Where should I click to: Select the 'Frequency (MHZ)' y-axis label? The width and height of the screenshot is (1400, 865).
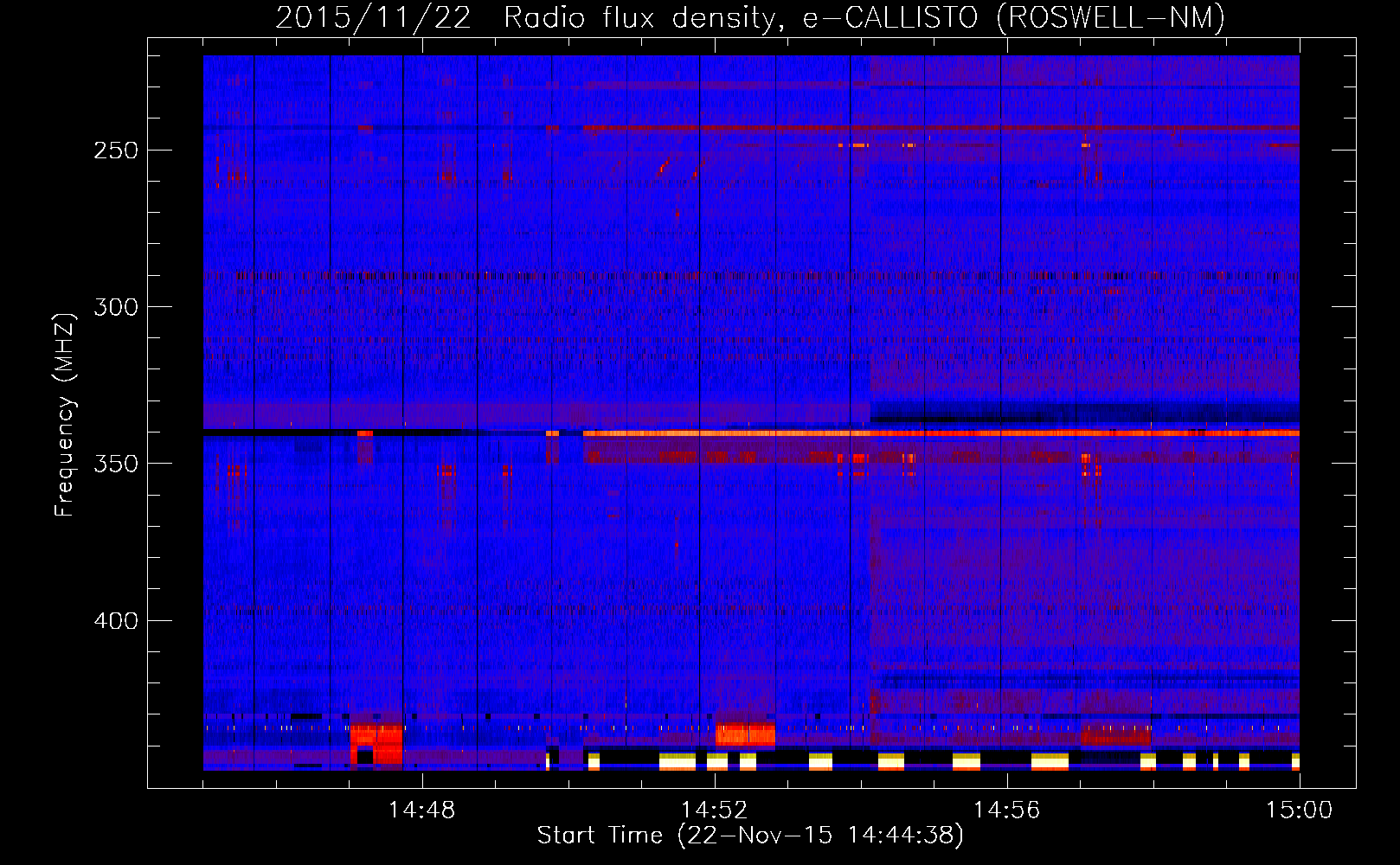pos(65,414)
